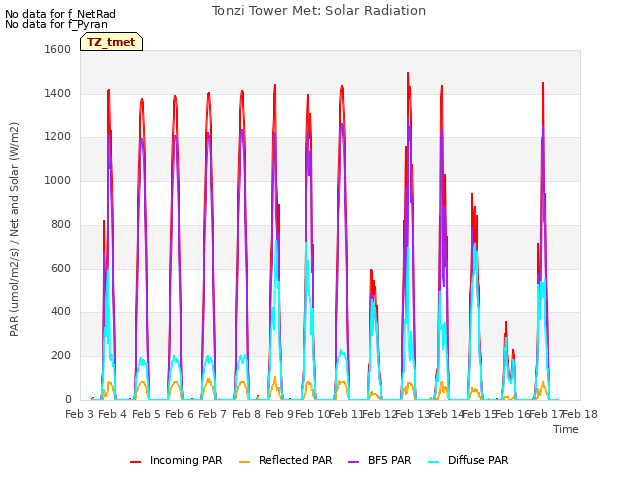Click the 1200 y-axis tick label
The width and height of the screenshot is (640, 480).
[58, 137]
